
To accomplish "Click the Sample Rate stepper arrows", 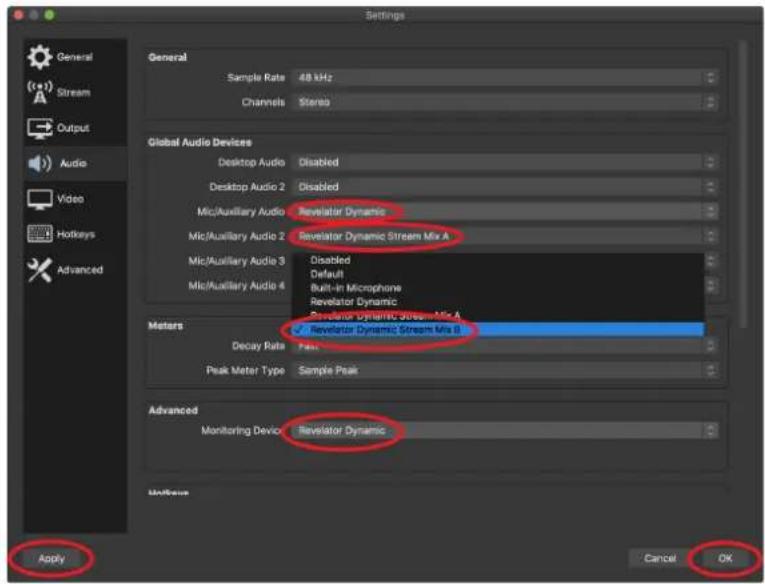I will point(711,78).
